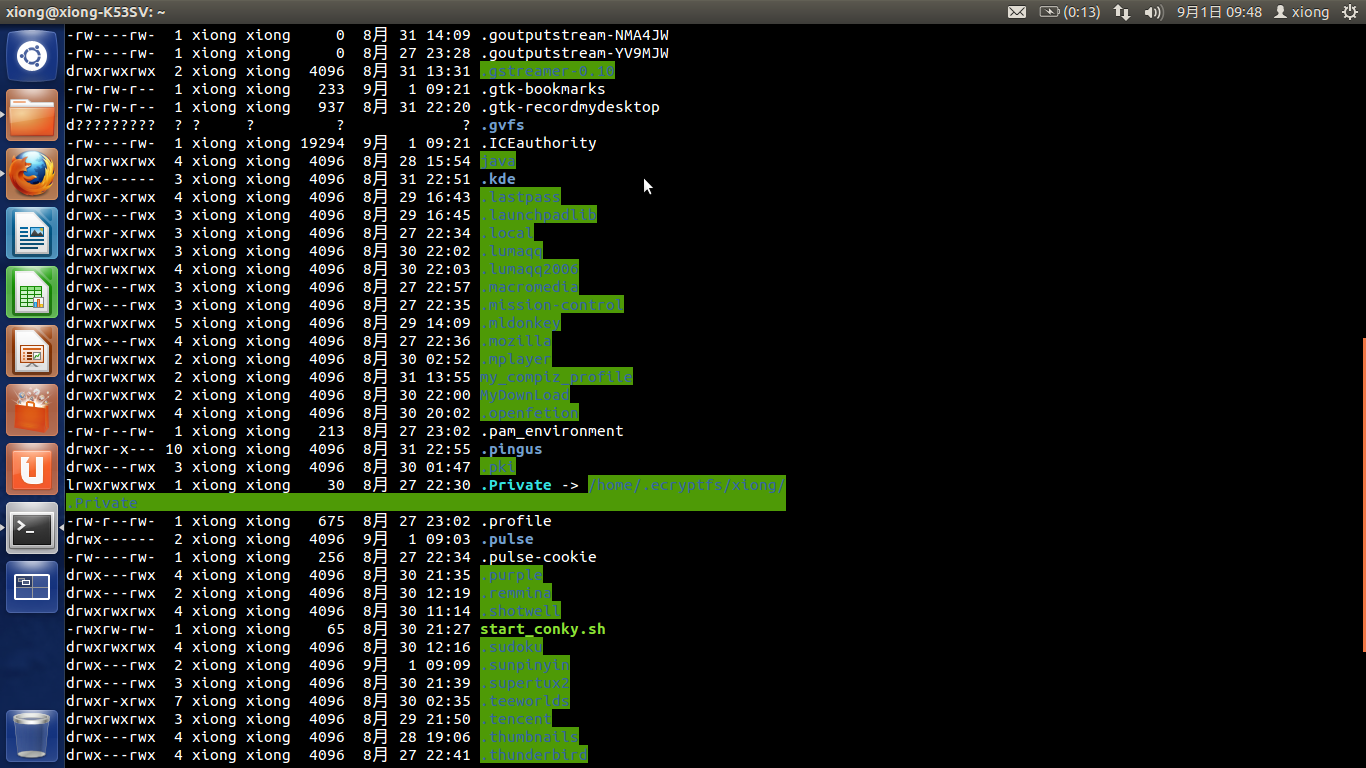
Task: Click the .goutputstream-YV9MJW file name
Action: tap(574, 53)
